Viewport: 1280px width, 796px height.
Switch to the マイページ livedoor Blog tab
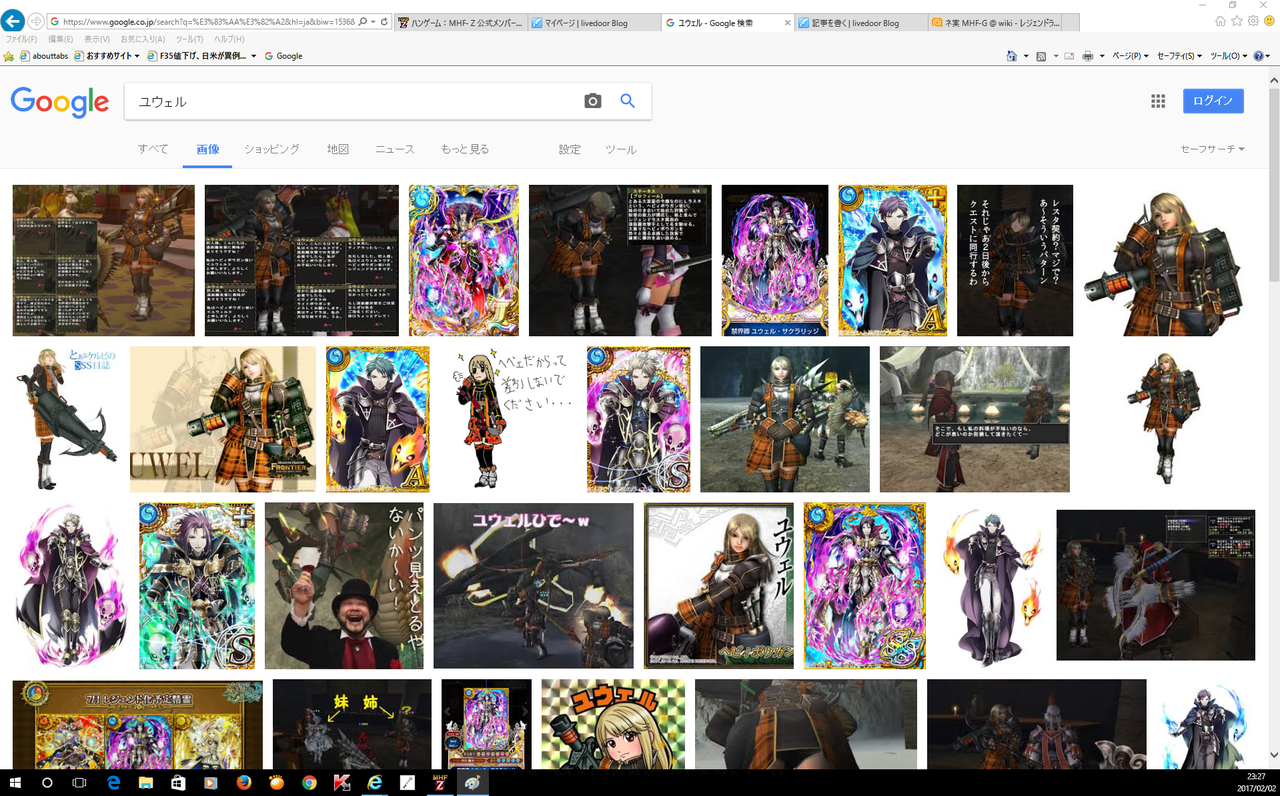593,23
